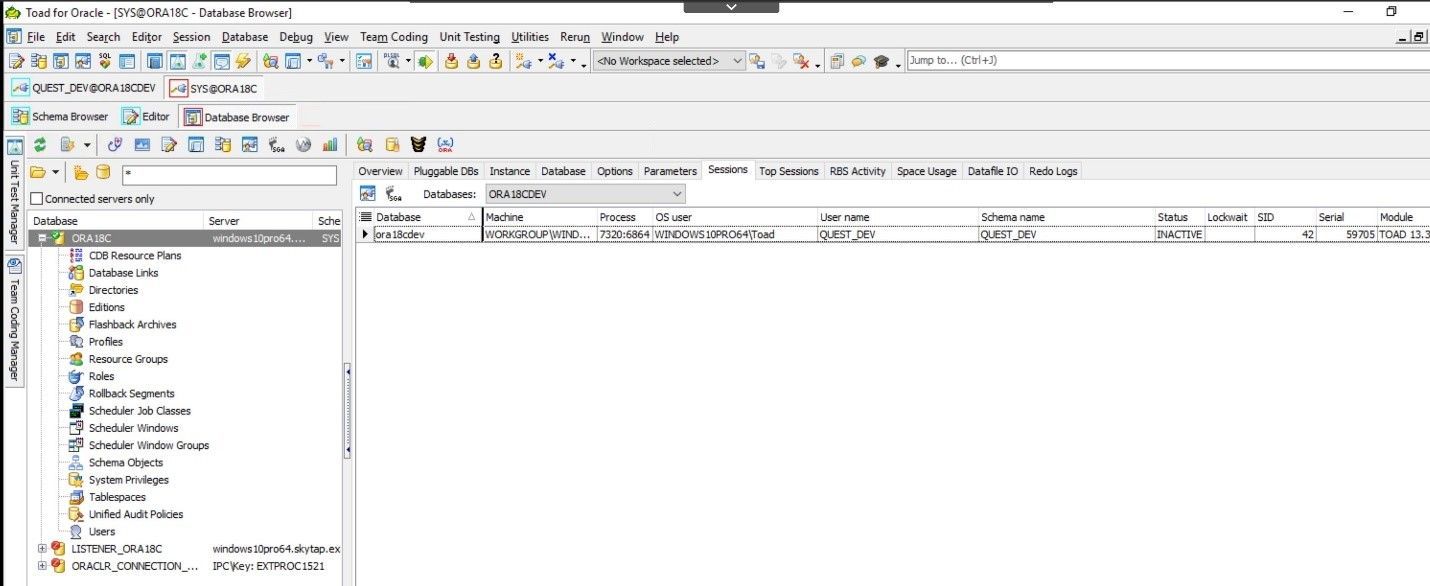This screenshot has width=1430, height=586.
Task: Click the database question mark icon
Action: pyautogui.click(x=495, y=61)
